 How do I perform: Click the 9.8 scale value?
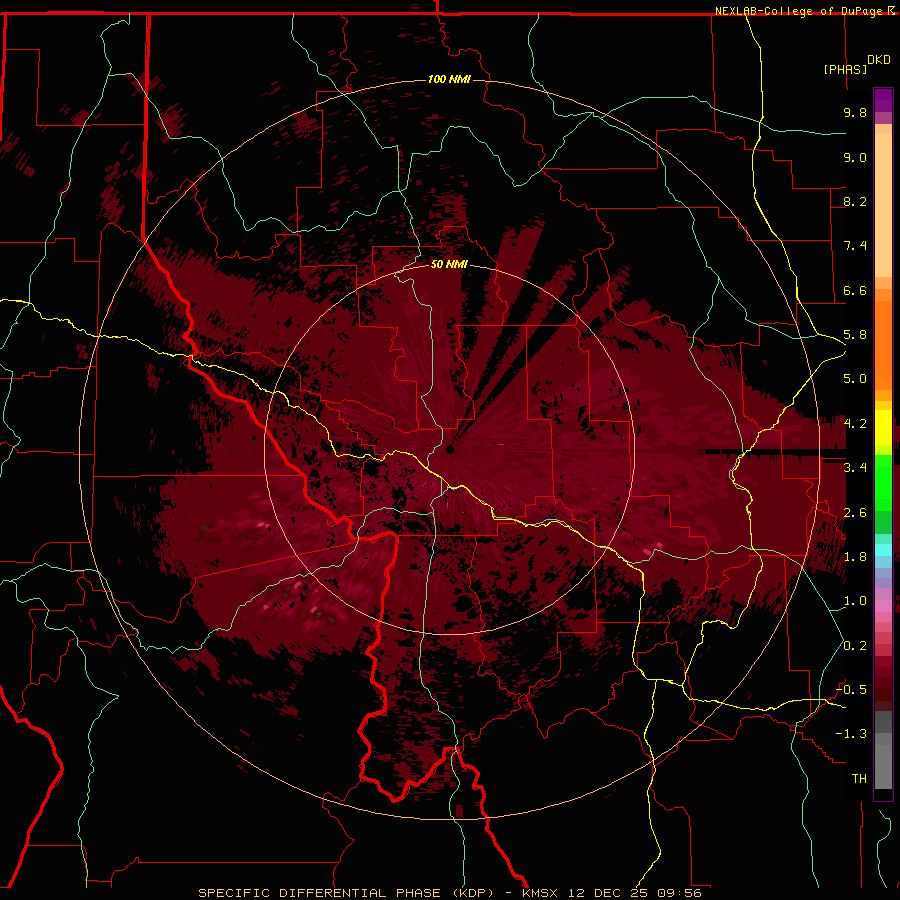(x=855, y=112)
